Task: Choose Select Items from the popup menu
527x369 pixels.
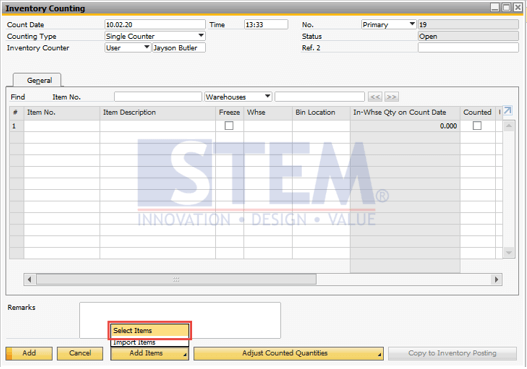Action: tap(150, 331)
